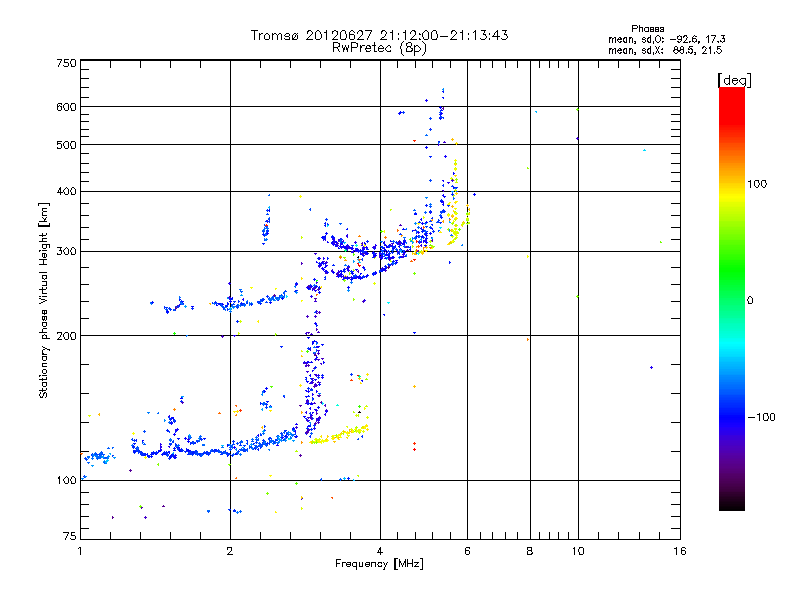800x600 pixels.
Task: Click the y-axis tick label '600'
Action: pyautogui.click(x=66, y=107)
